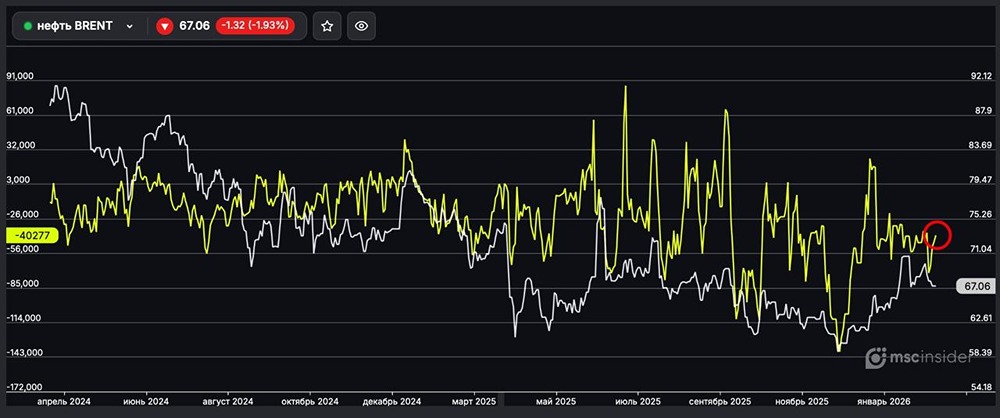Click the 91,000 level on the left scale
1000x418 pixels.
(20, 77)
